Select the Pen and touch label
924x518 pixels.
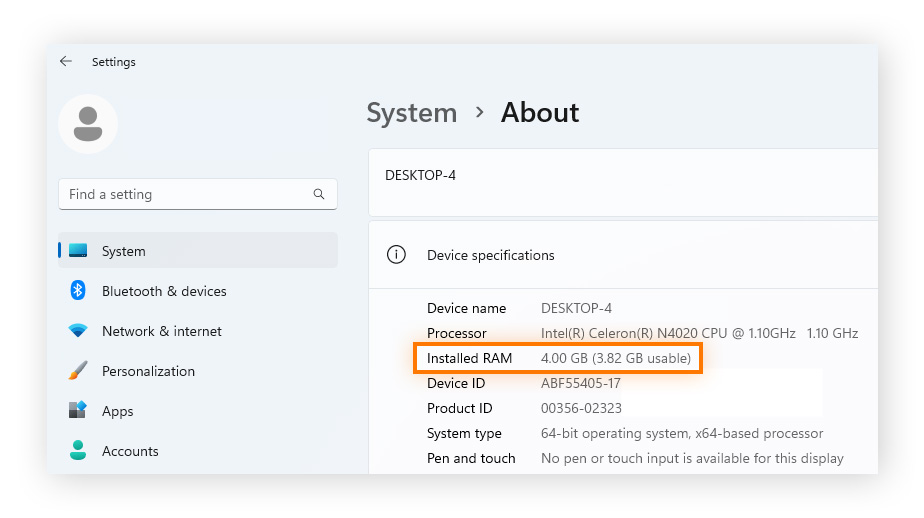(x=471, y=458)
